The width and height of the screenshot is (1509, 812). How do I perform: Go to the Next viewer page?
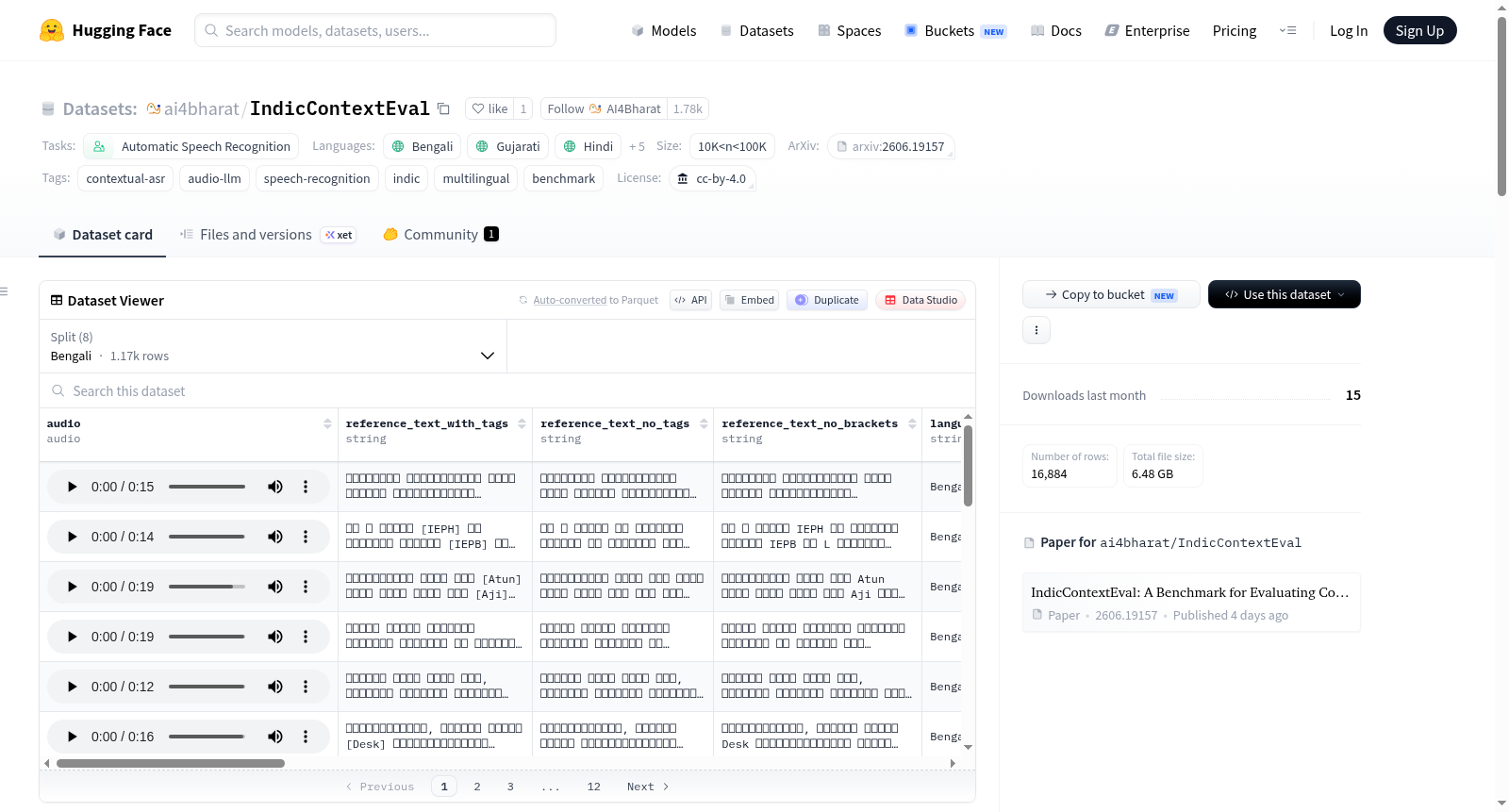(648, 787)
